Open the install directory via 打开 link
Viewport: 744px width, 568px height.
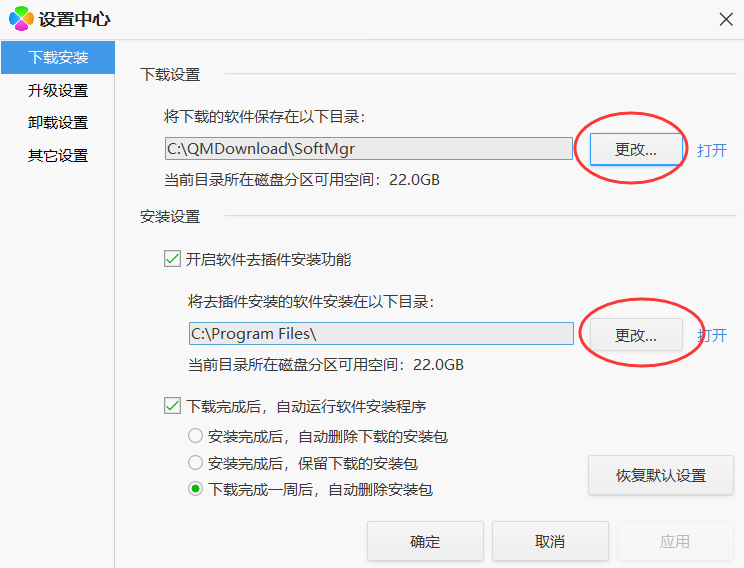(712, 336)
